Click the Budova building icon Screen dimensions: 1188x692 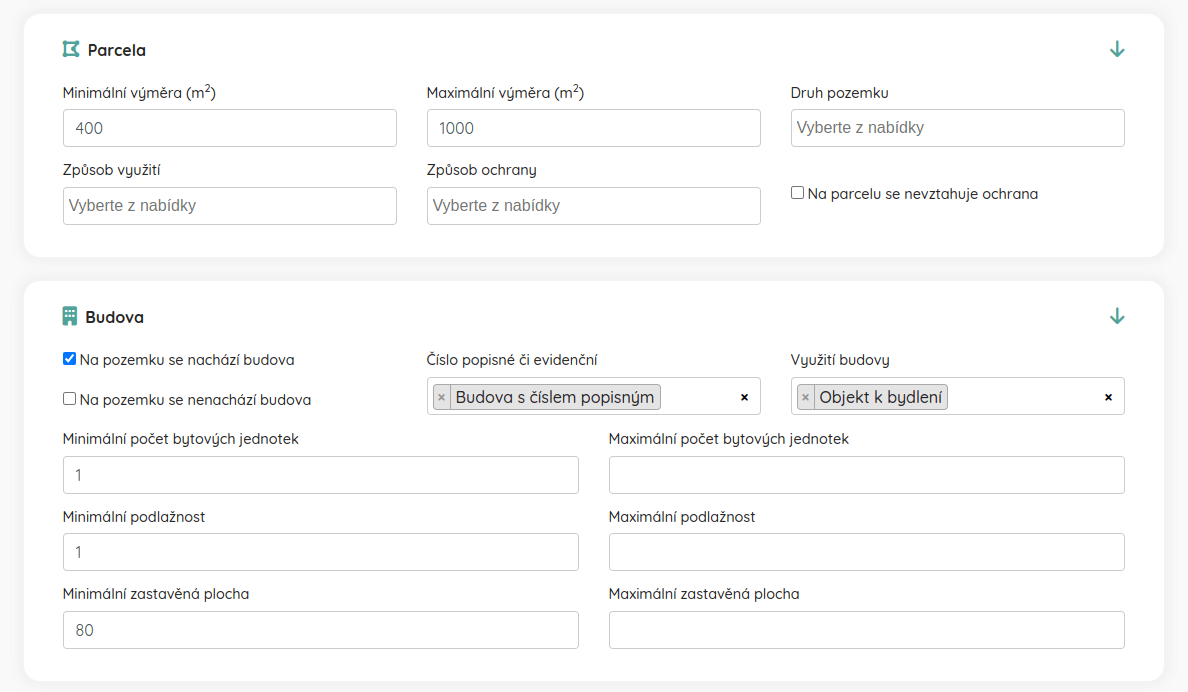(69, 316)
